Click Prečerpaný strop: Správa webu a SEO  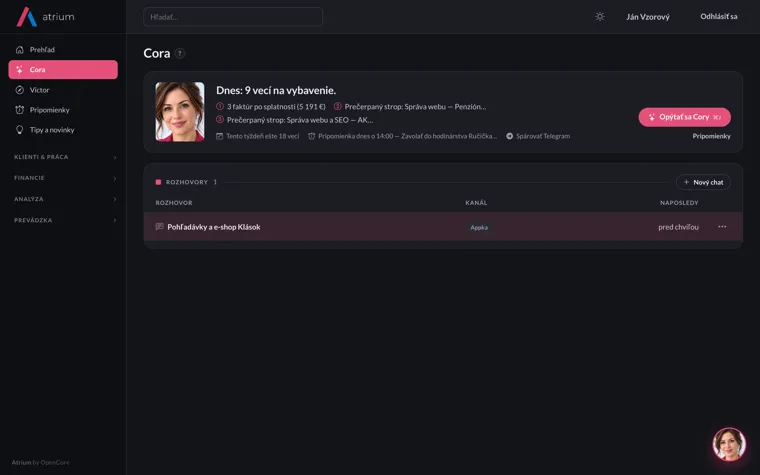coord(300,120)
